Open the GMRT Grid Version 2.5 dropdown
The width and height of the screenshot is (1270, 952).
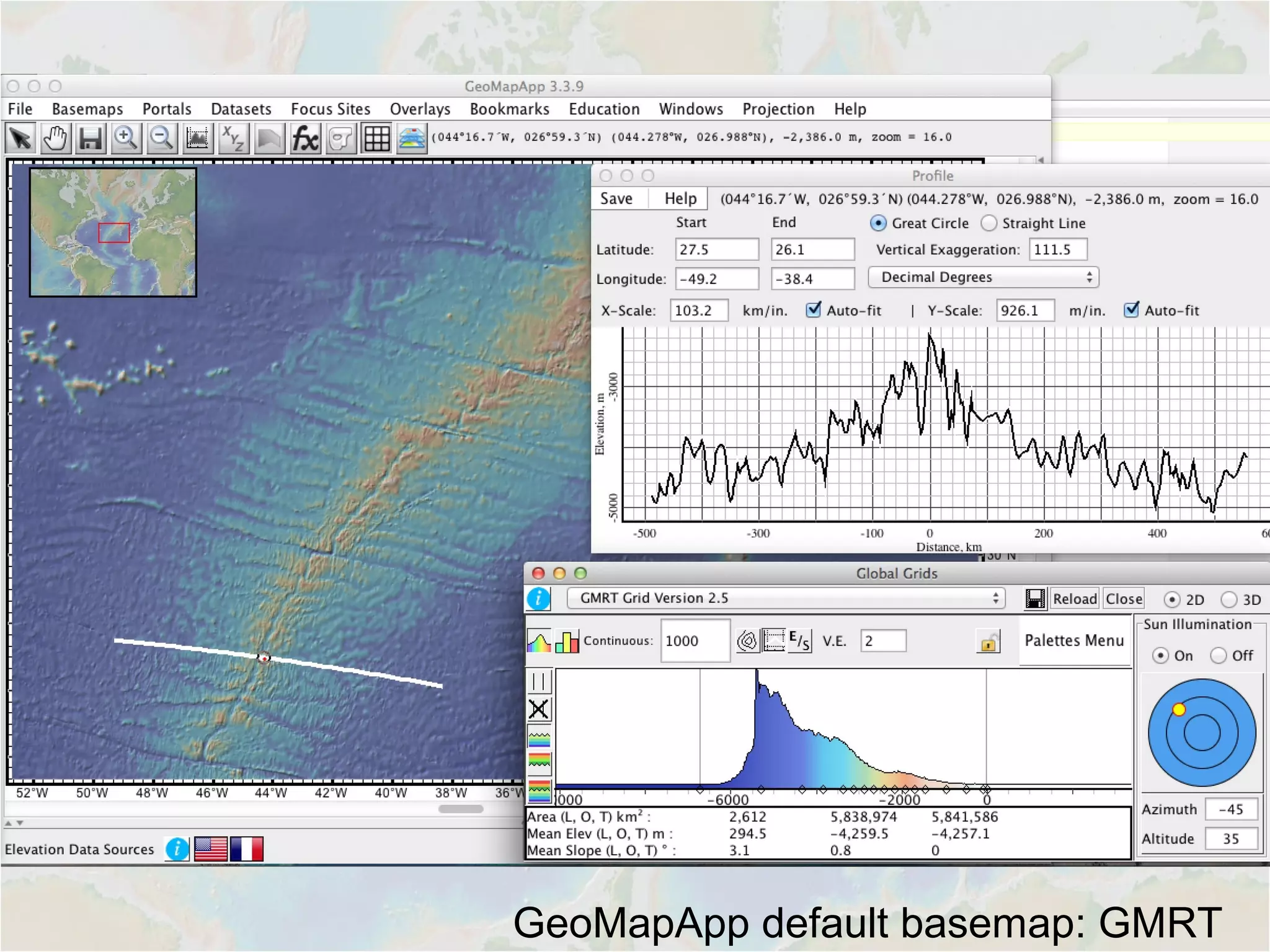786,598
